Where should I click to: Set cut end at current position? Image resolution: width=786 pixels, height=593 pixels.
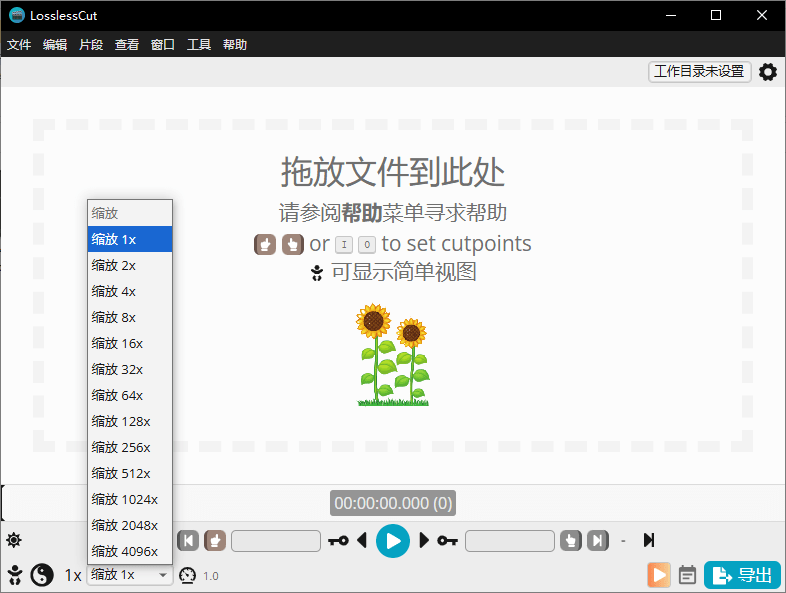(x=570, y=541)
